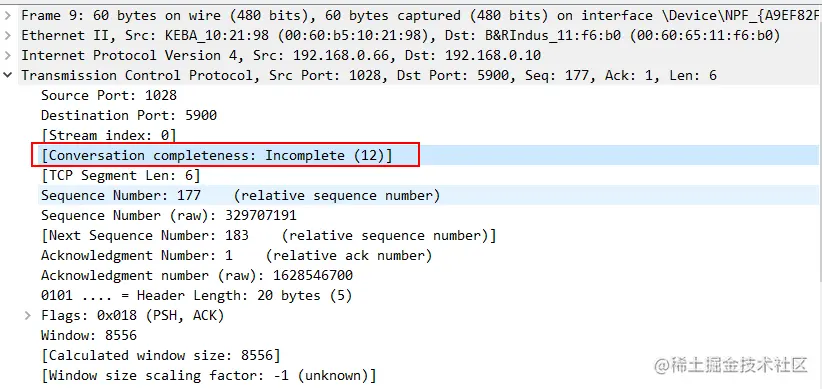Expand Internet Protocol Version 4 section
Viewport: 822px width, 389px height.
[7, 56]
